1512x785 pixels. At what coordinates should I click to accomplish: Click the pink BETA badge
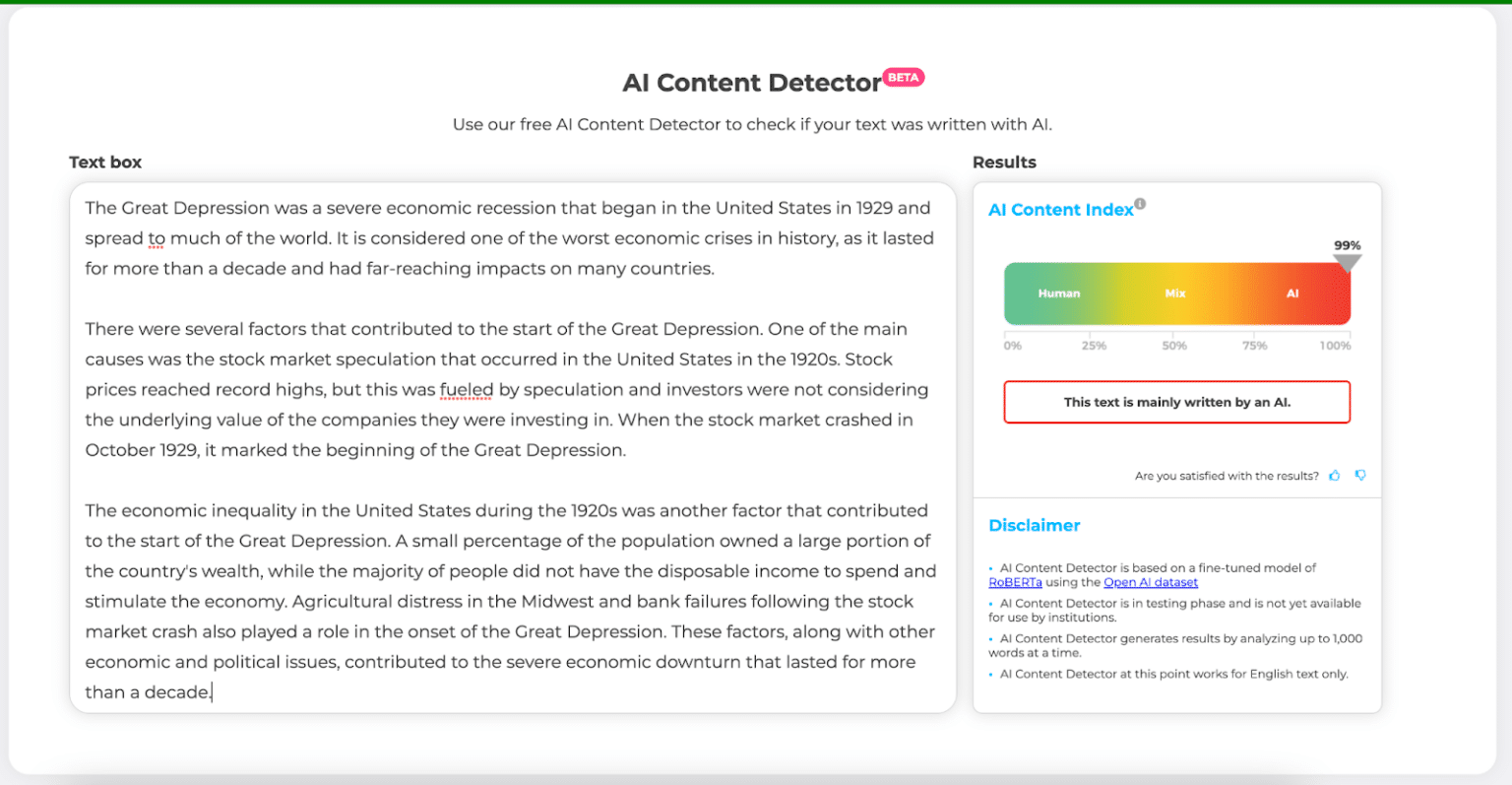[903, 78]
